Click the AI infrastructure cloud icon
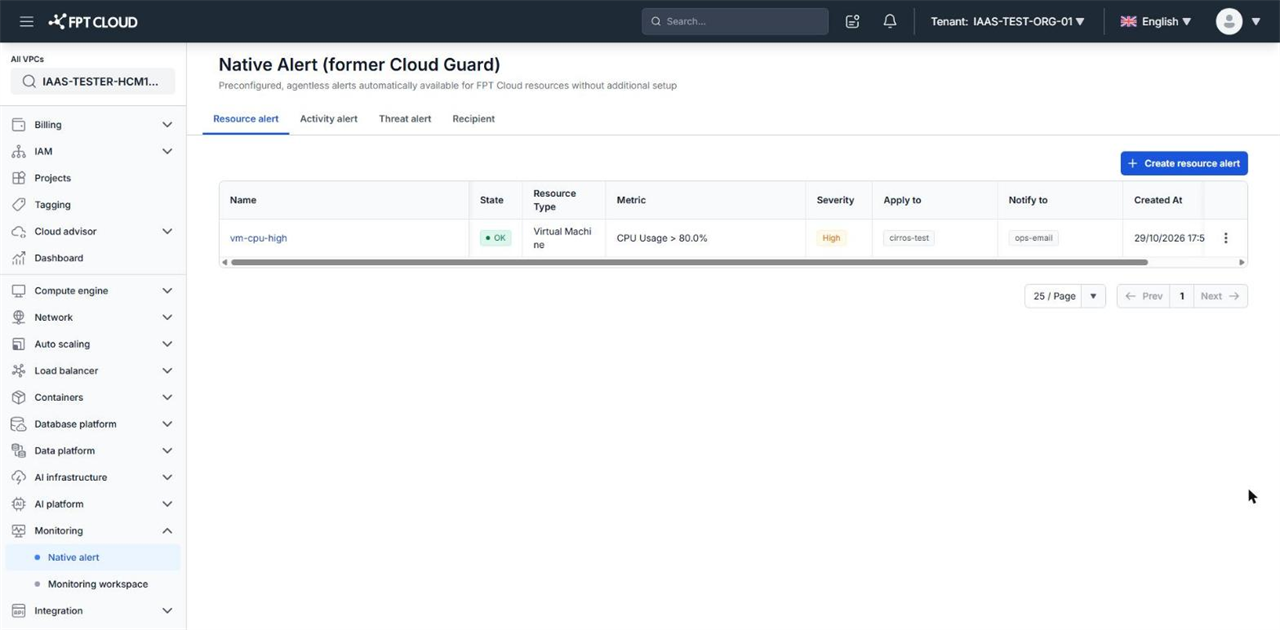This screenshot has height=630, width=1280. coord(18,477)
